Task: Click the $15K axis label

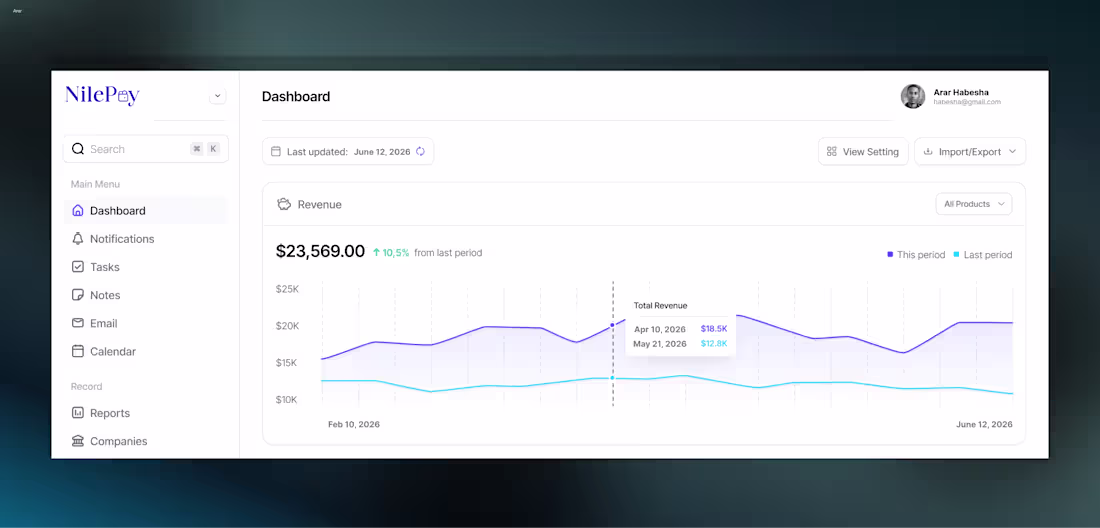Action: pos(288,363)
